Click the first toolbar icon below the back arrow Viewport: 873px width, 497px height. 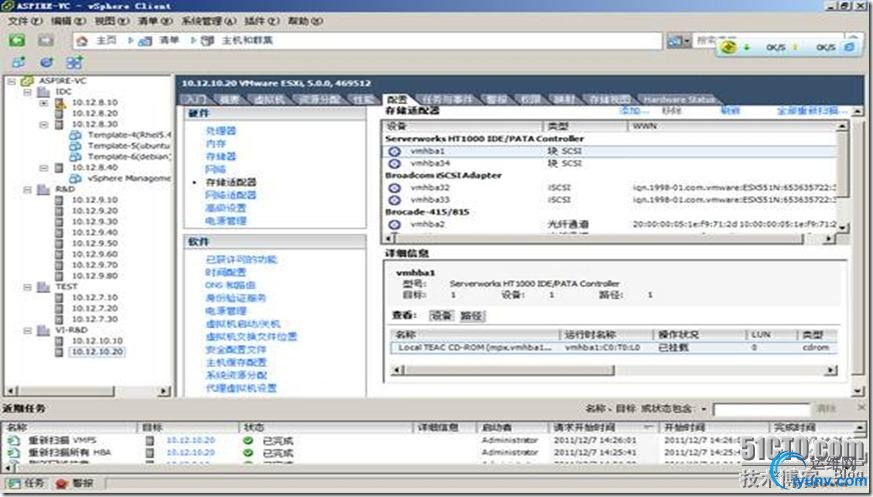point(18,62)
